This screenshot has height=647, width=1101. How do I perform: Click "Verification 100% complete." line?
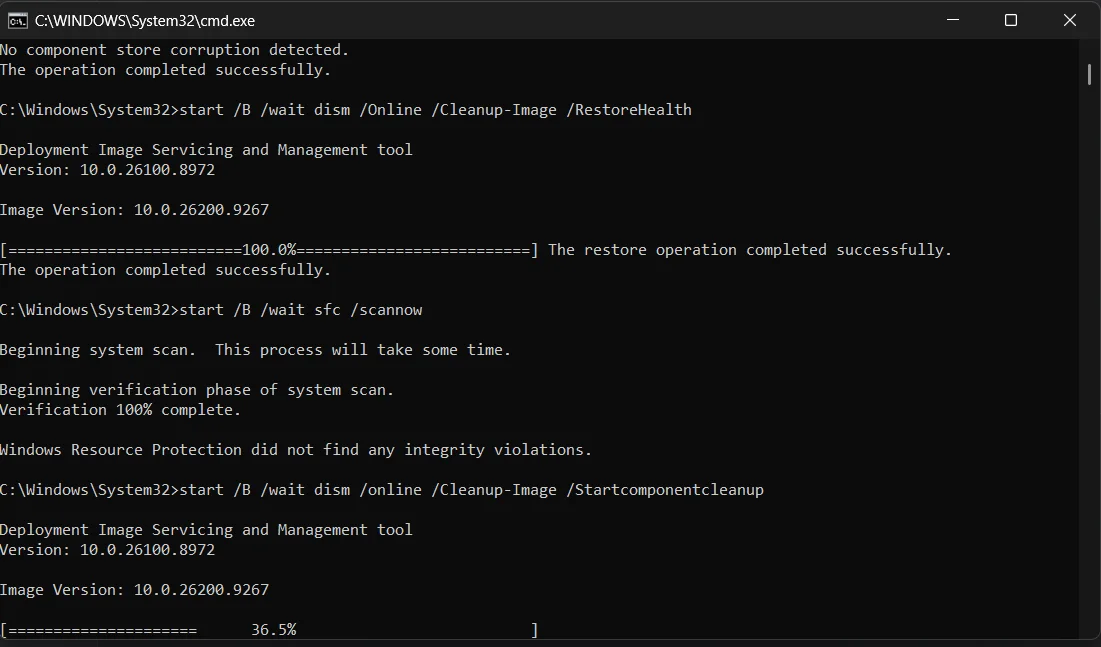coord(120,410)
